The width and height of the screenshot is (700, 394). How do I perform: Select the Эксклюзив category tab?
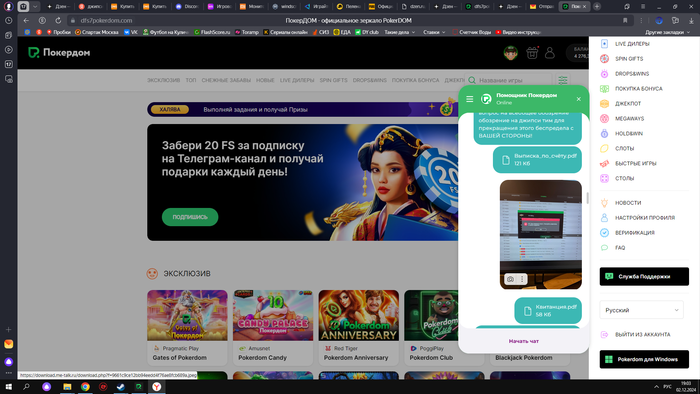163,80
